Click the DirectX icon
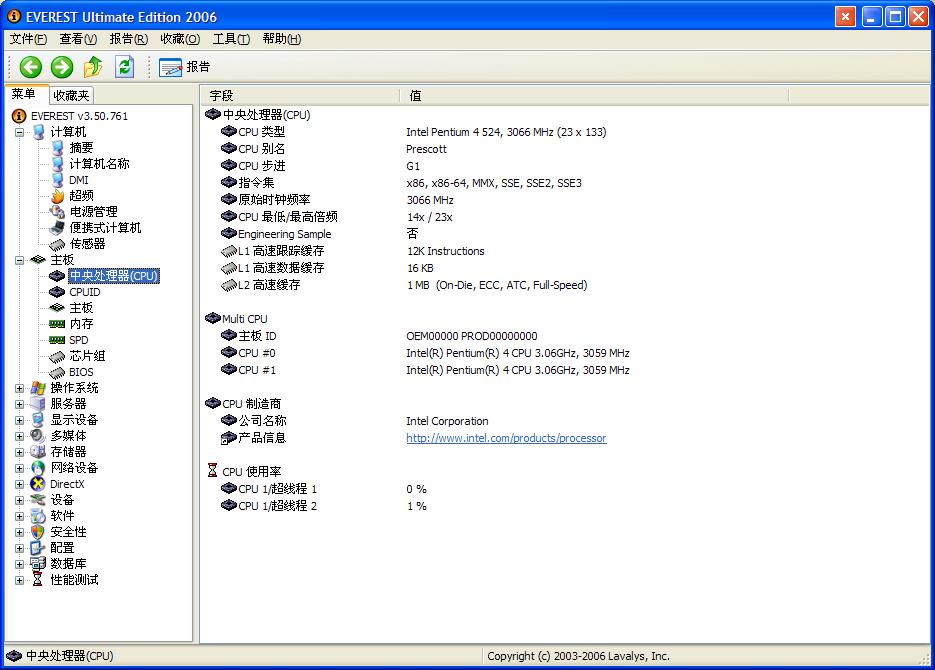This screenshot has width=935, height=670. click(38, 484)
